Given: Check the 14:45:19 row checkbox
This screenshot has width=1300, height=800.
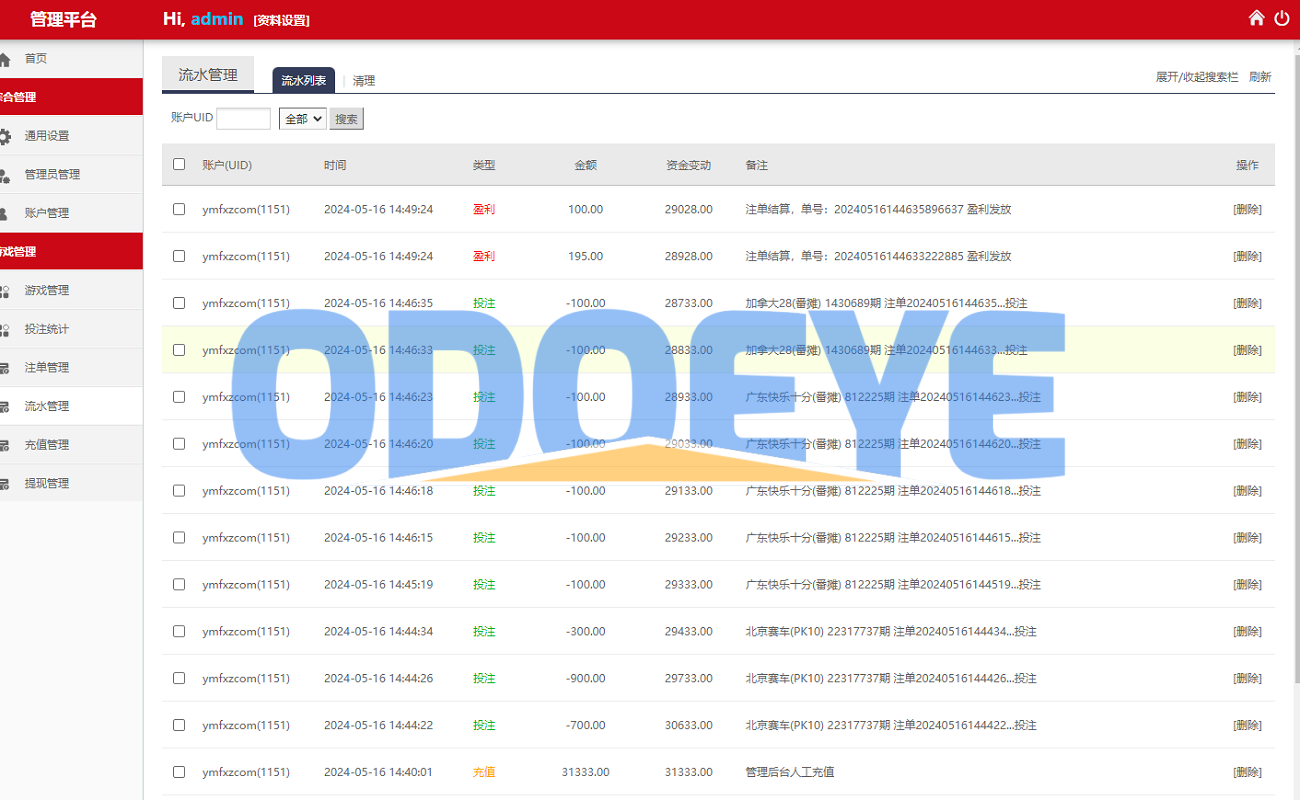Looking at the screenshot, I should pyautogui.click(x=179, y=585).
